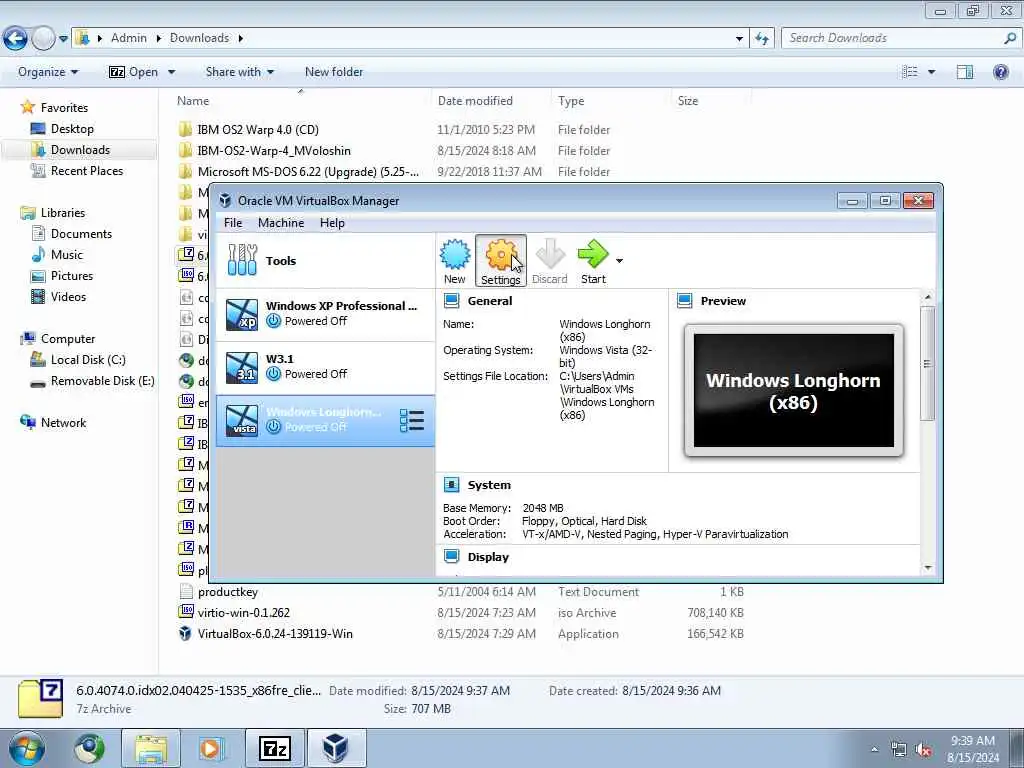
Task: Expand the Open button dropdown arrow
Action: point(172,72)
